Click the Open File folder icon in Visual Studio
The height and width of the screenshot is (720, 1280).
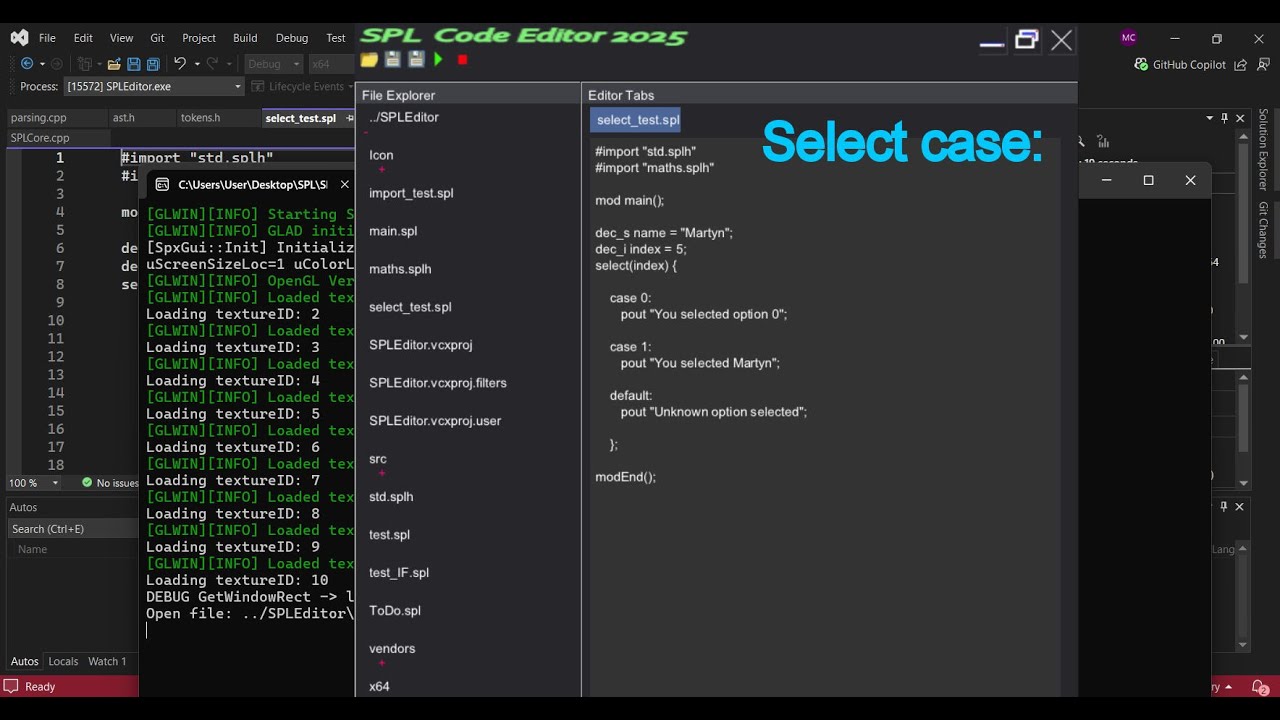tap(114, 63)
